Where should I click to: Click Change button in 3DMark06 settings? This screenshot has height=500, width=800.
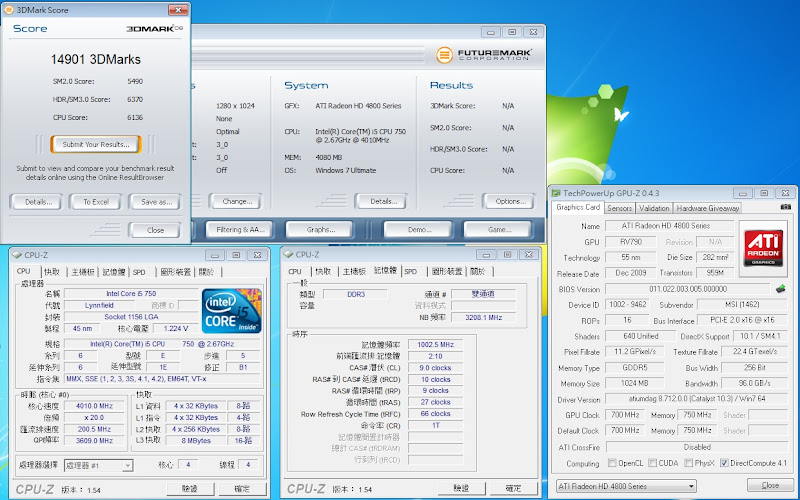[x=236, y=202]
